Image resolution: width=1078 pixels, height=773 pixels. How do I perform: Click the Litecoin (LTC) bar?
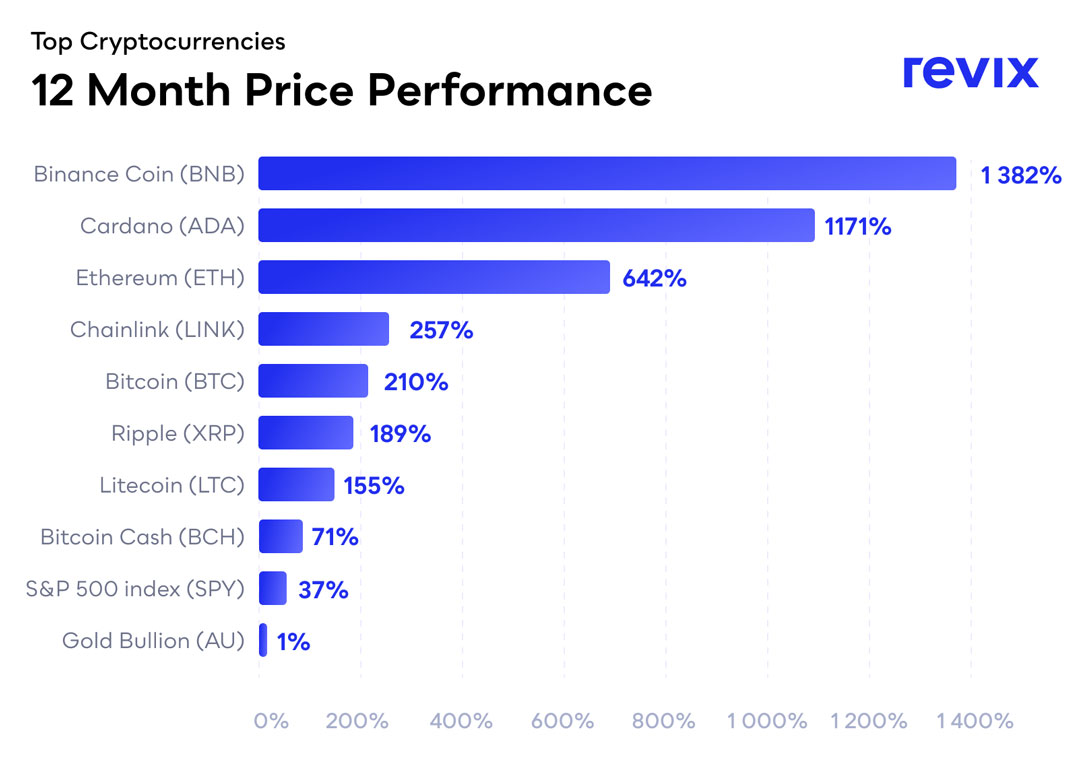coord(296,485)
